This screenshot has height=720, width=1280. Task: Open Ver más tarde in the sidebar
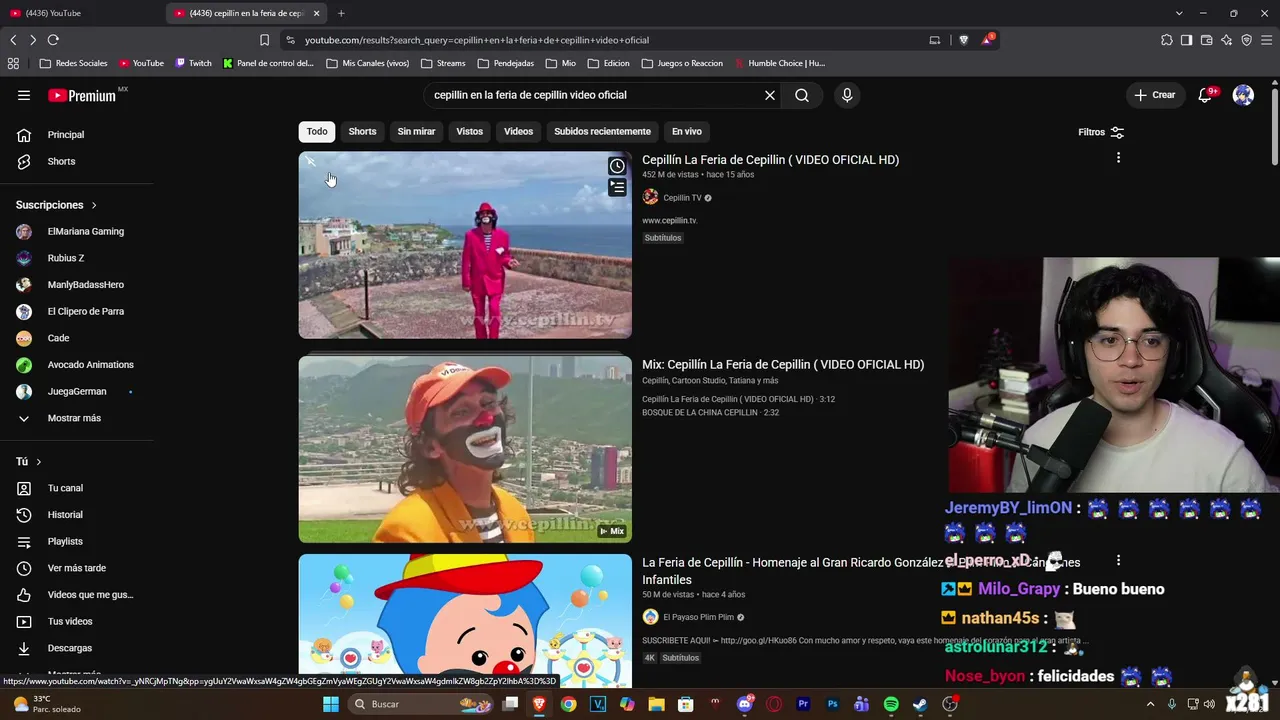point(77,568)
